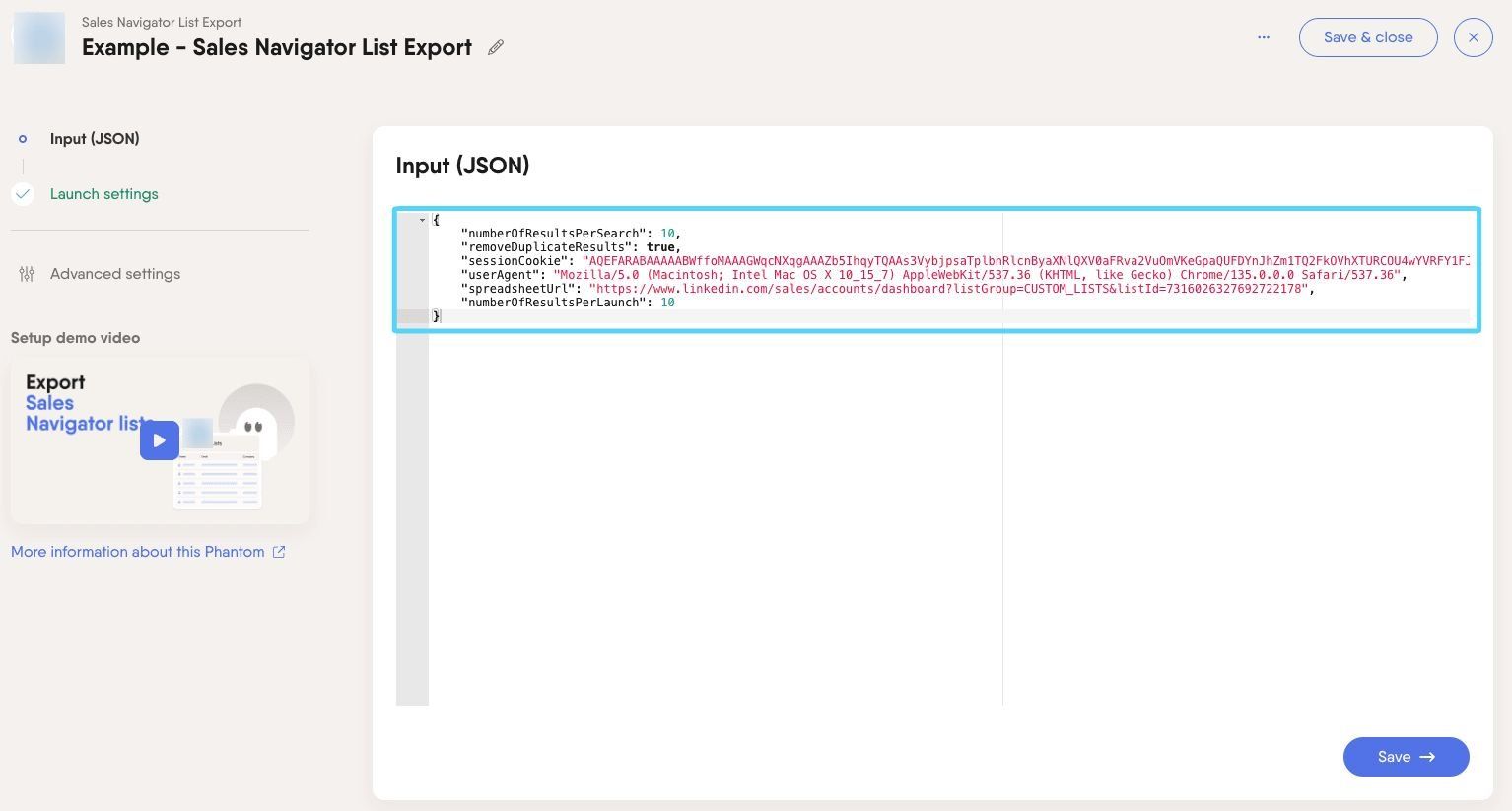Click the blue Save button
The width and height of the screenshot is (1512, 811).
1406,757
